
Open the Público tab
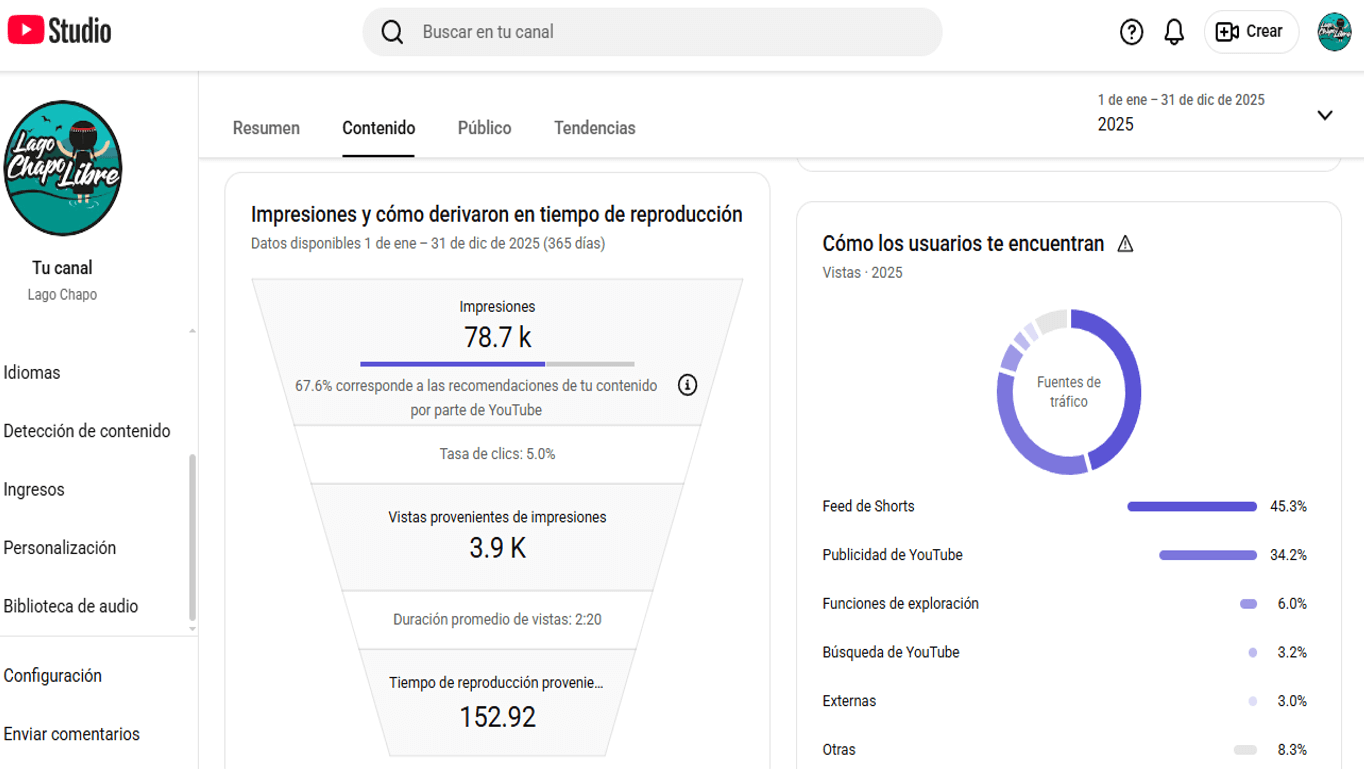coord(484,128)
